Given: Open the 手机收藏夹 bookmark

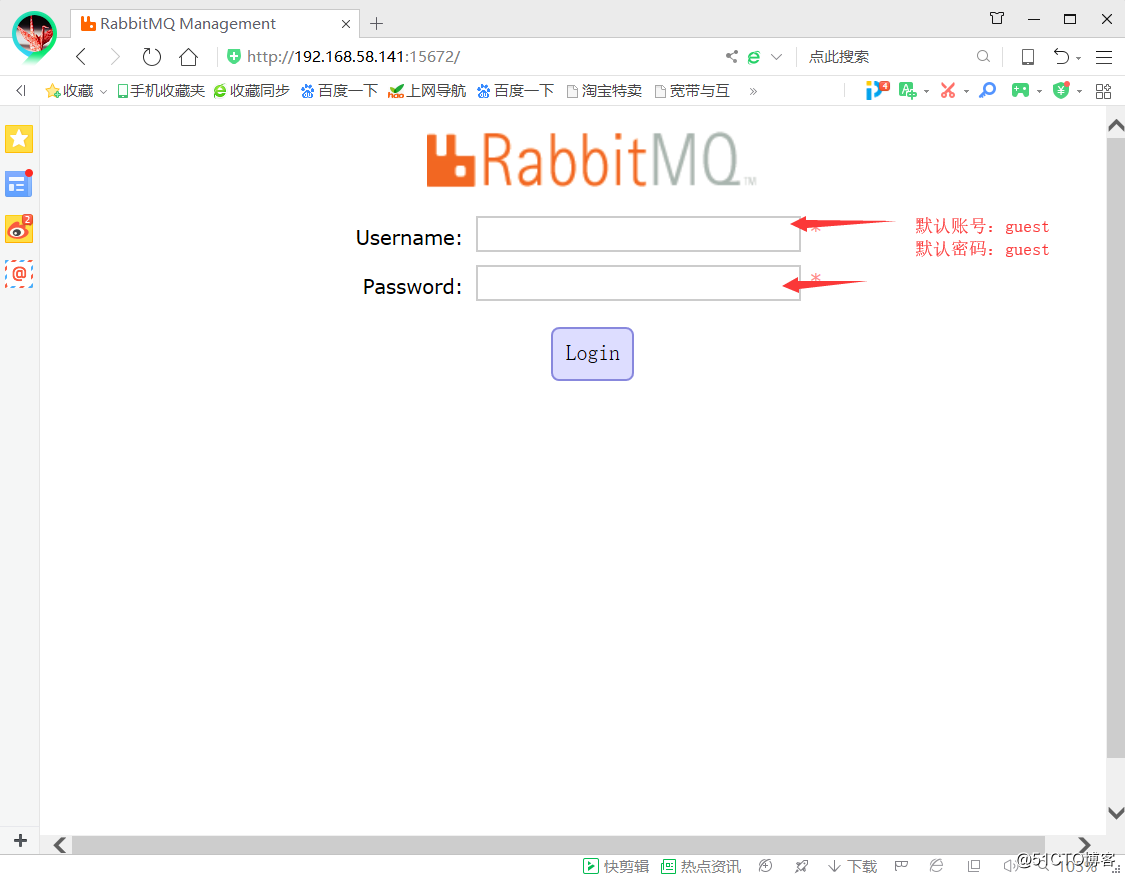Looking at the screenshot, I should (x=161, y=90).
